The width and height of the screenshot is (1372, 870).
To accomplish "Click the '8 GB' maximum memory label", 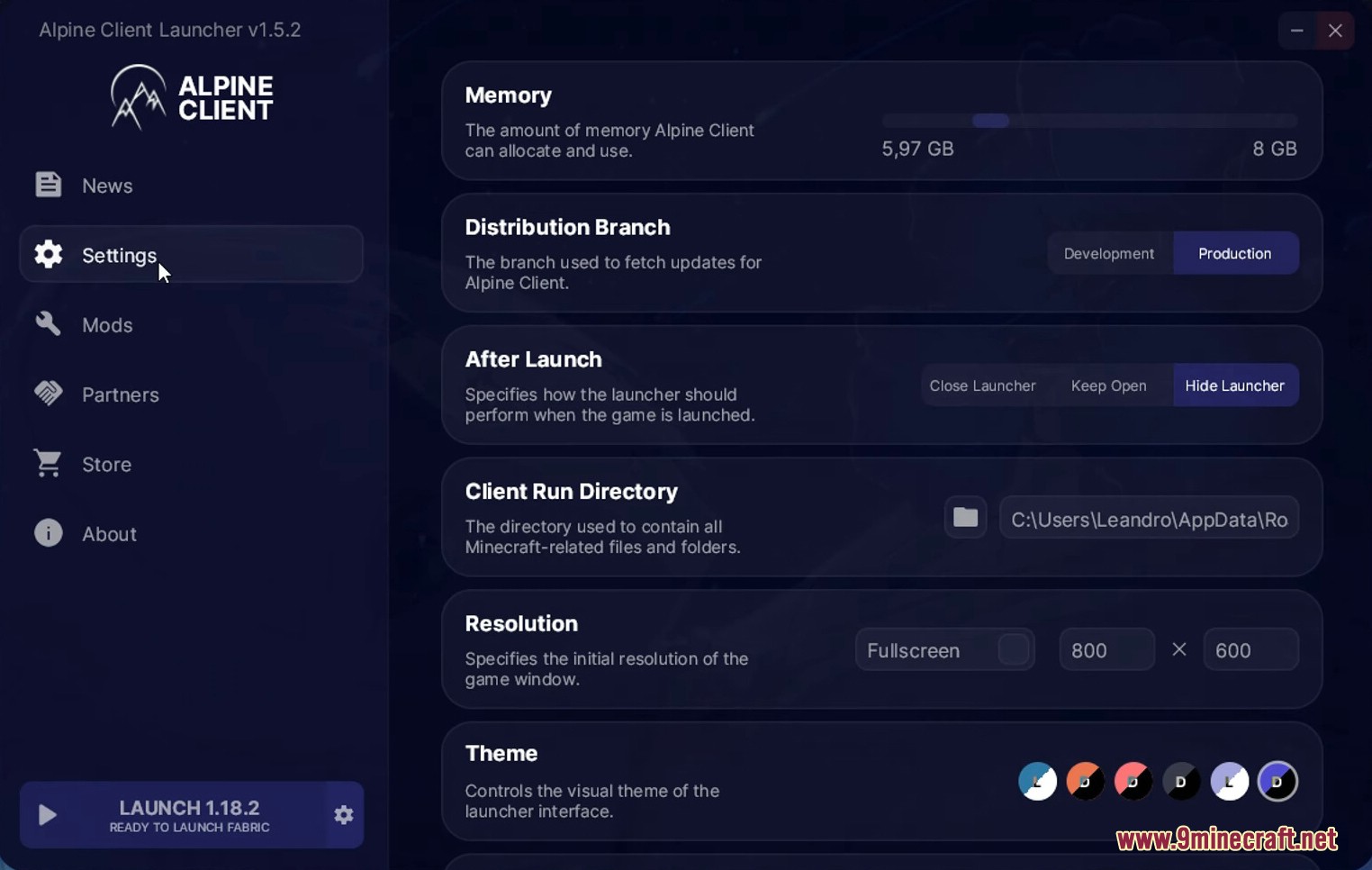I will click(1275, 149).
